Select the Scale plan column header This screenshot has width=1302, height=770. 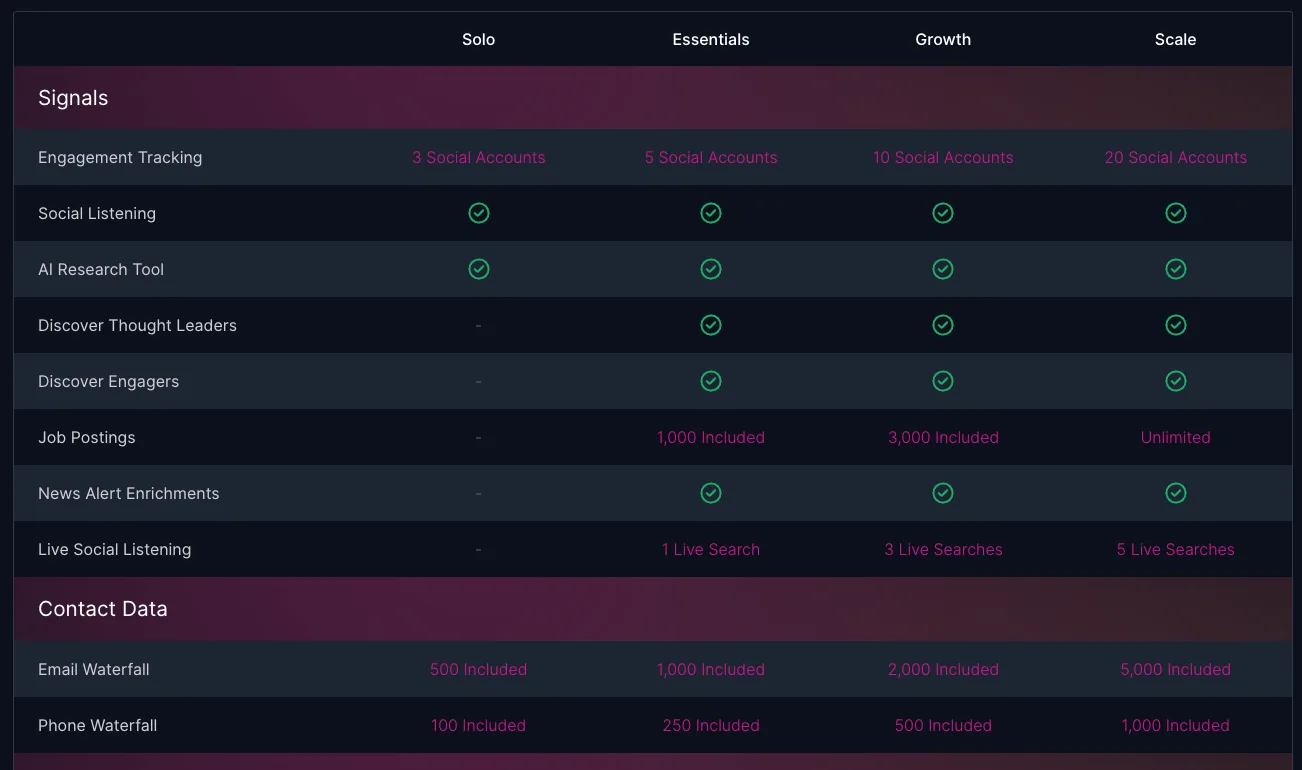[x=1176, y=39]
